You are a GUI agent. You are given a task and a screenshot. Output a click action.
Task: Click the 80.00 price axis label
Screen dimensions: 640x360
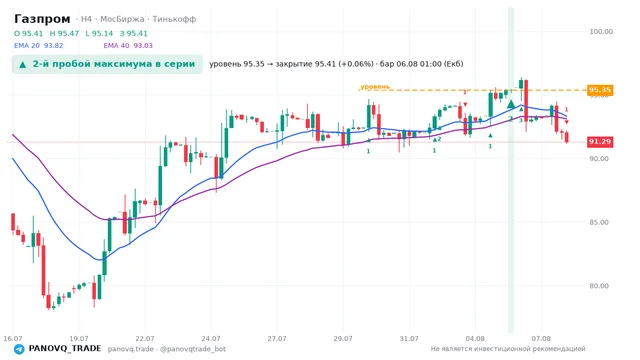point(599,286)
